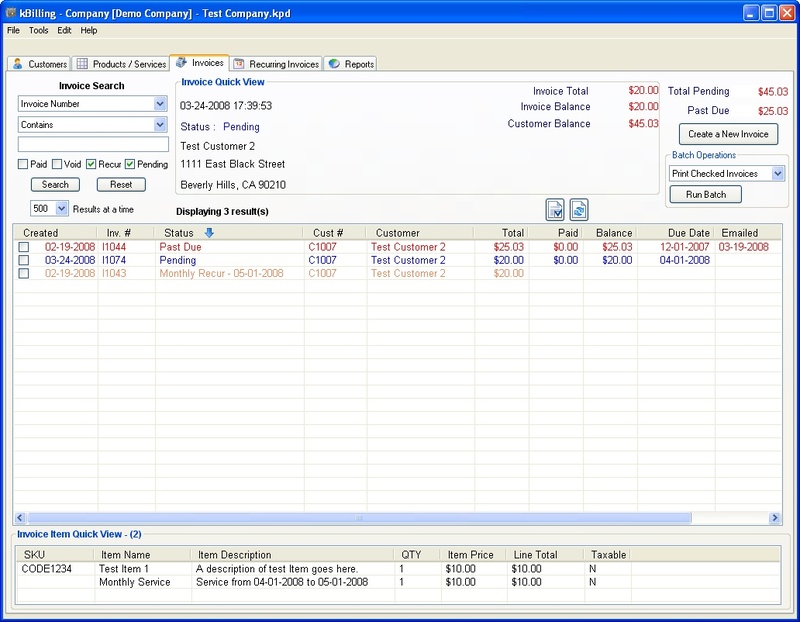
Task: Click the blue sort arrow beside Status
Action: [209, 233]
